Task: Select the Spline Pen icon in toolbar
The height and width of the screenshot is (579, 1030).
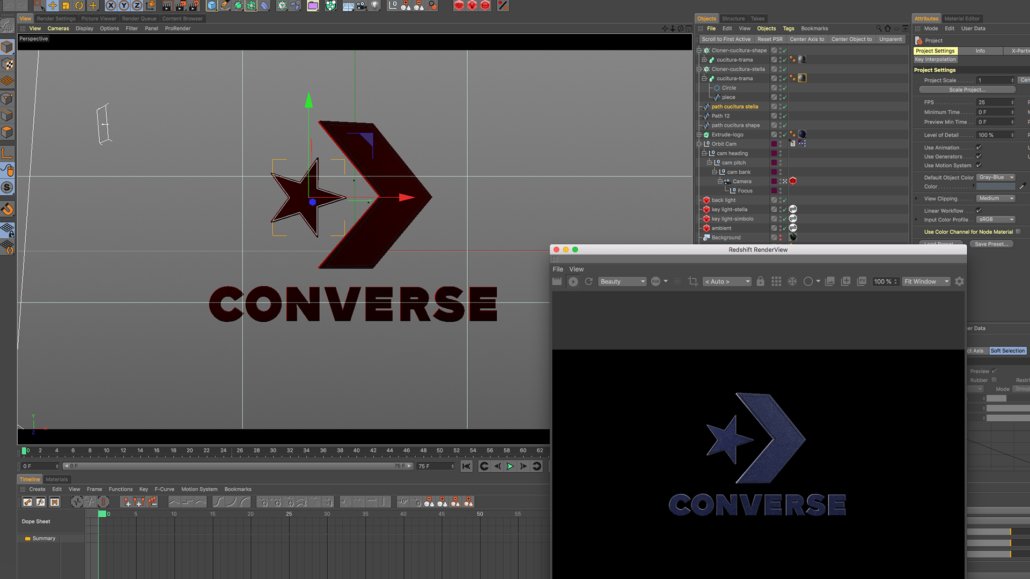Action: [x=225, y=5]
